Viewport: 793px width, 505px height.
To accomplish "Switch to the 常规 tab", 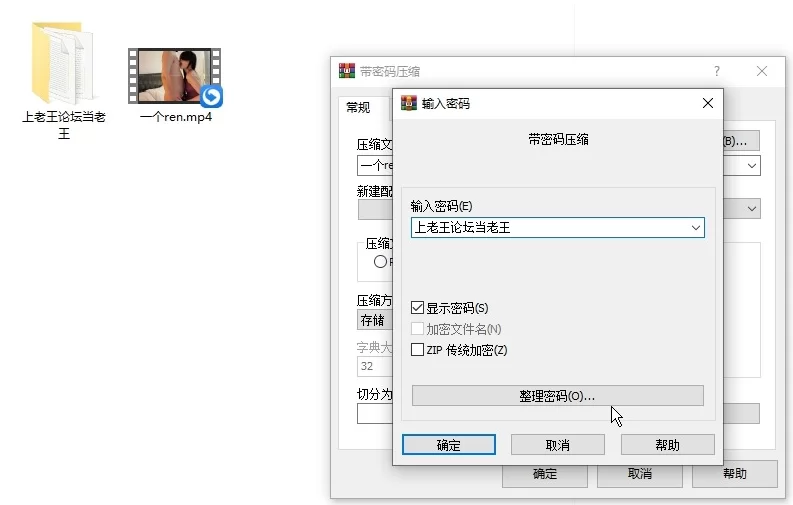I will click(x=357, y=108).
